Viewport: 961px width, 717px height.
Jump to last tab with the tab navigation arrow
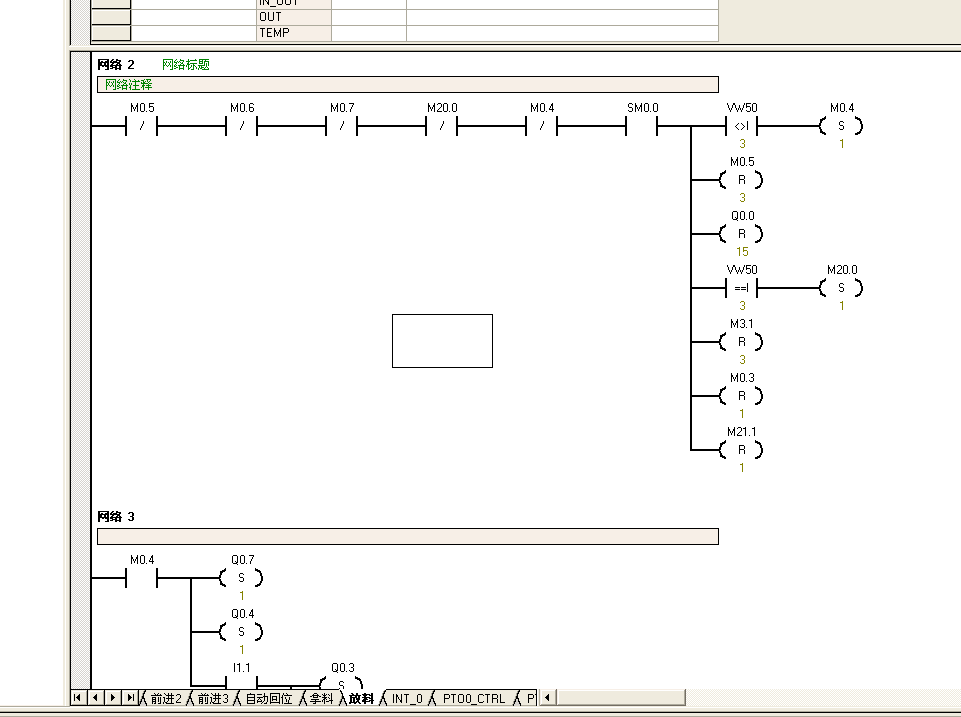click(130, 697)
